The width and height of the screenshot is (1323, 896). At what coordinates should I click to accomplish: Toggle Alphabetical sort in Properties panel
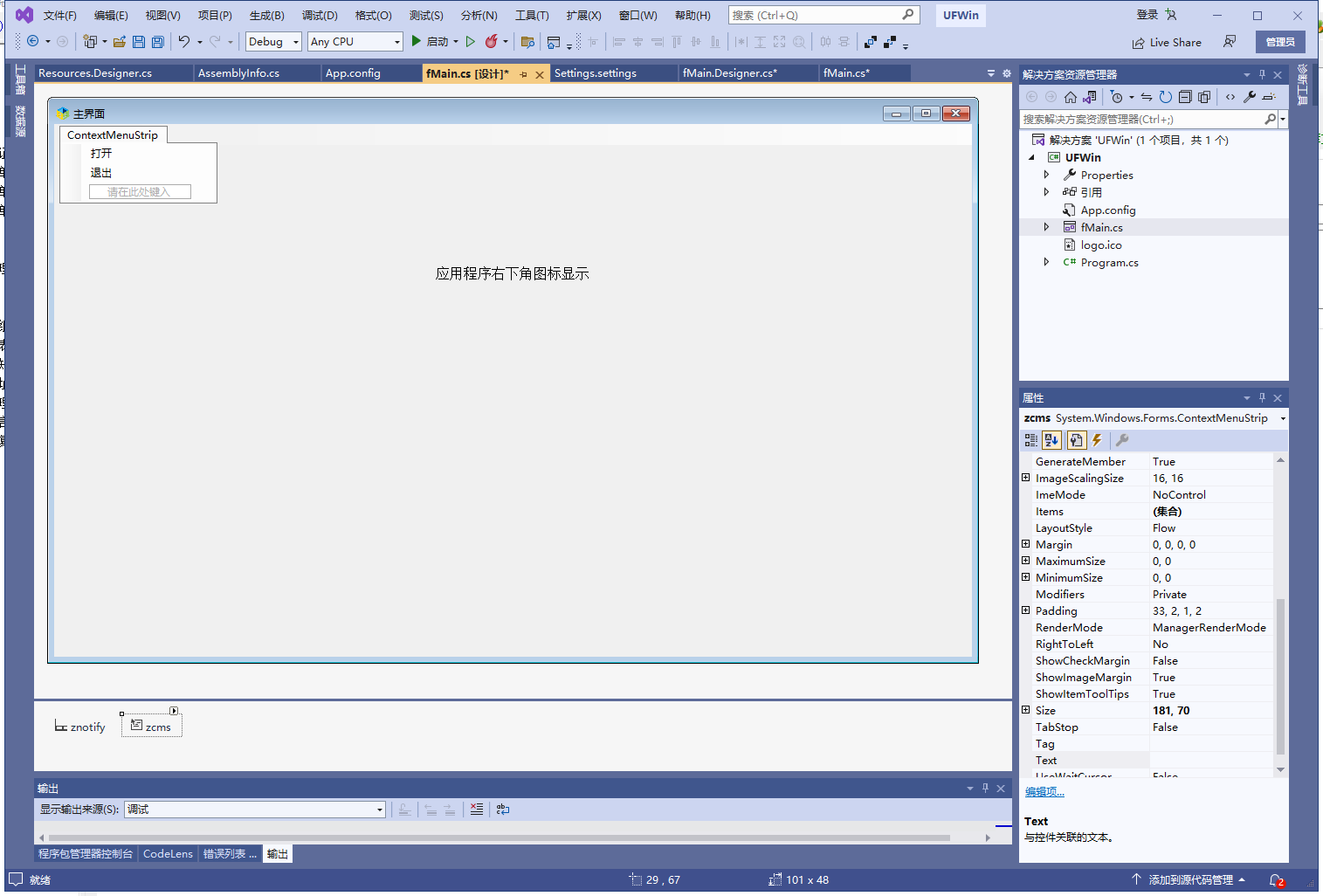click(1051, 440)
